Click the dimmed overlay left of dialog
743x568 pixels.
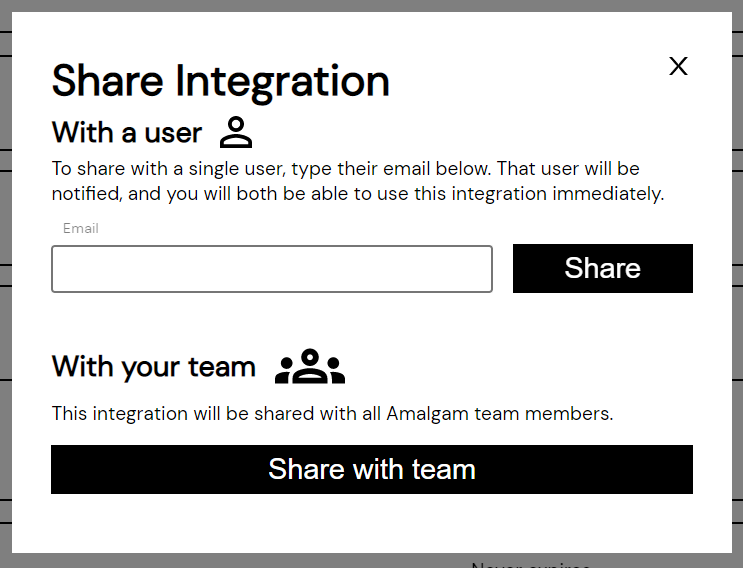click(5, 284)
